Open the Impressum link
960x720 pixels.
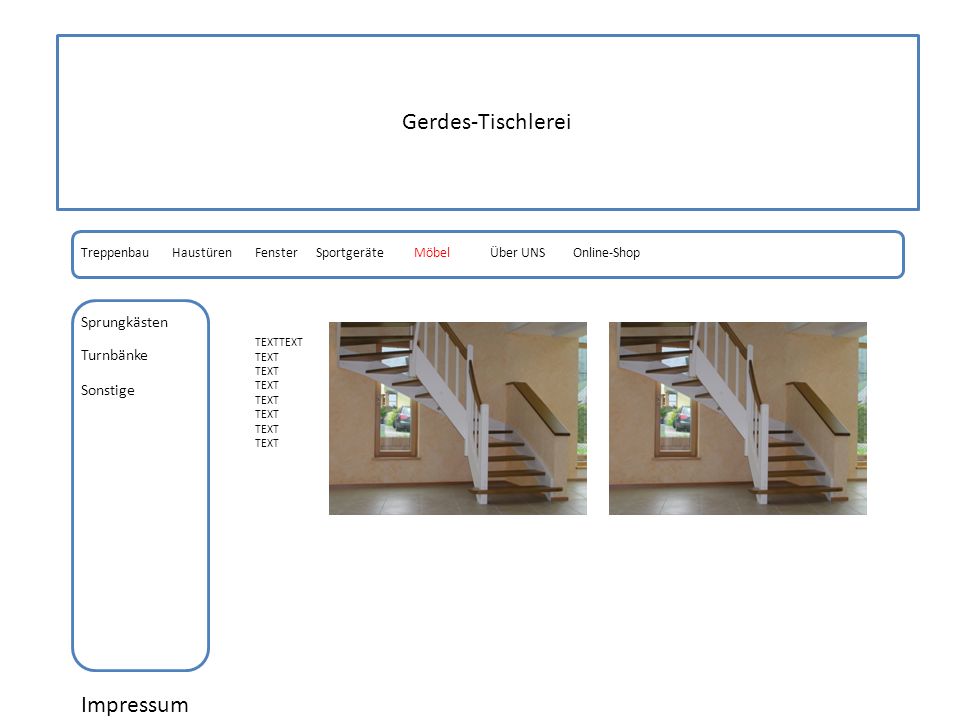135,705
